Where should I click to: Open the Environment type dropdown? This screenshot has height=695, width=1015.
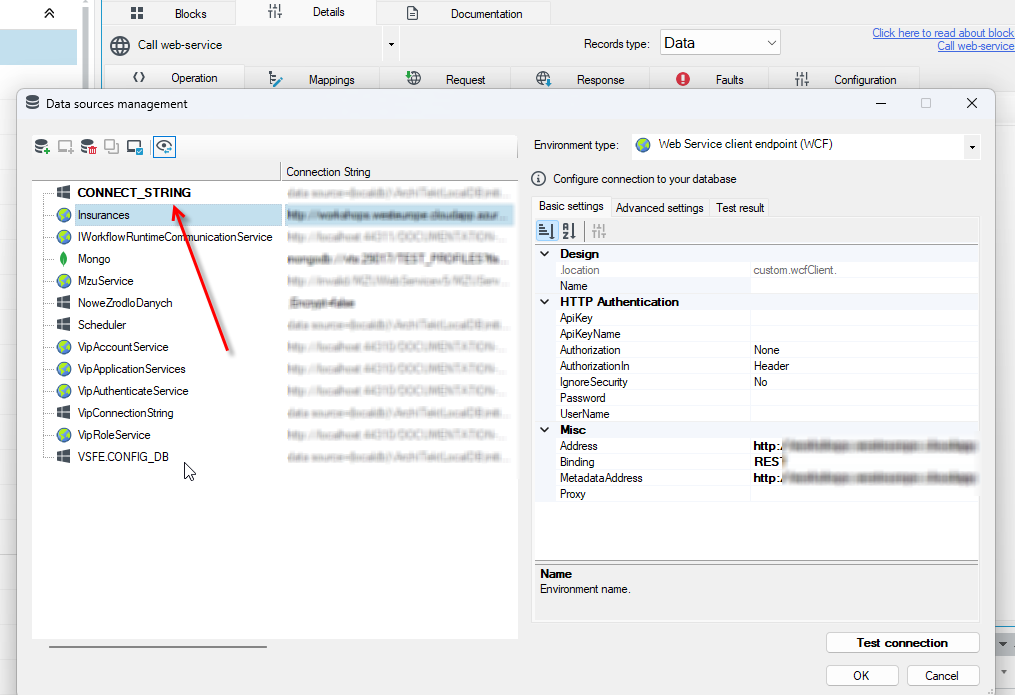click(972, 147)
